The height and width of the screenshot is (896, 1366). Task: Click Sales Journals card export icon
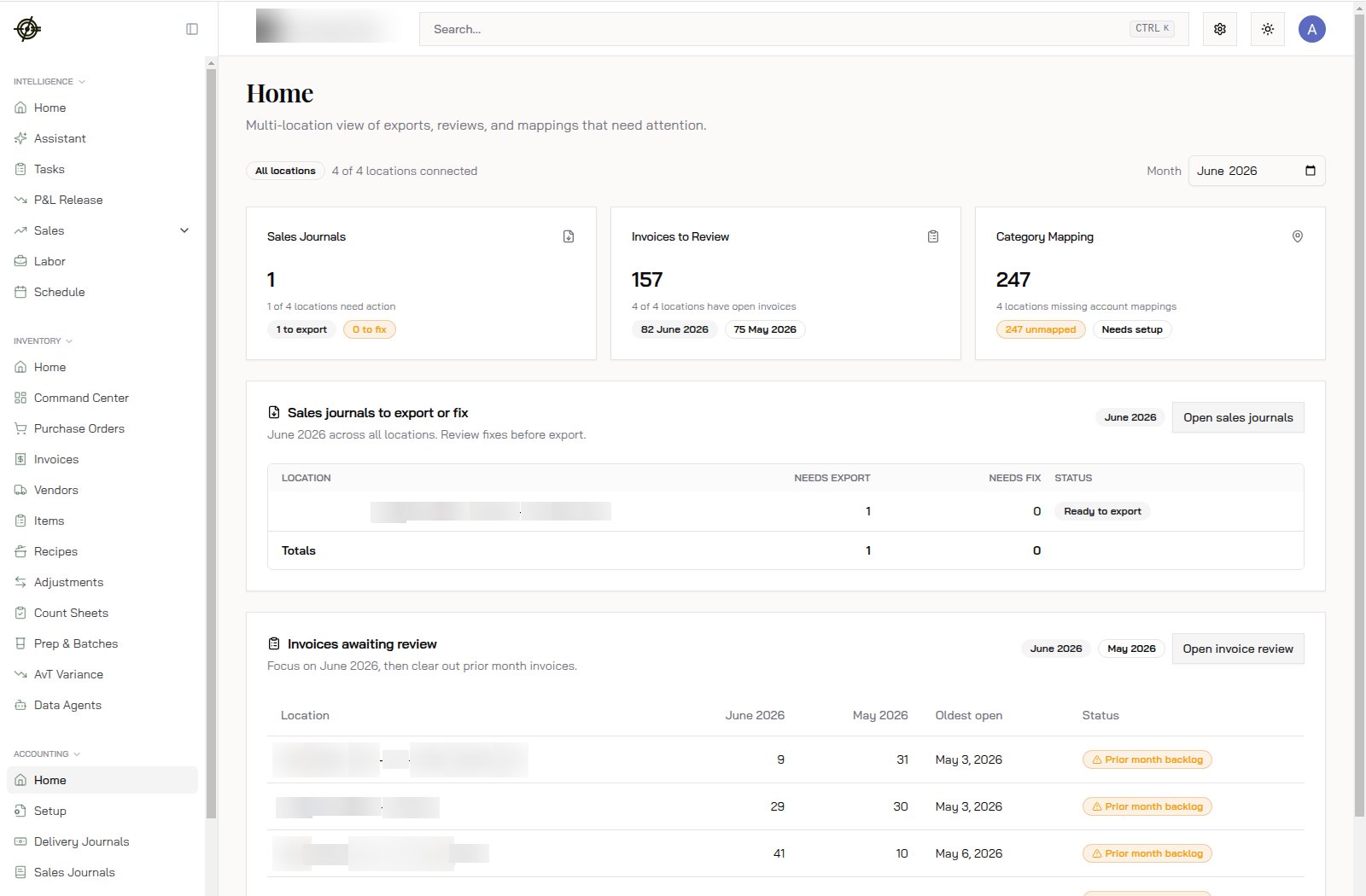point(569,236)
